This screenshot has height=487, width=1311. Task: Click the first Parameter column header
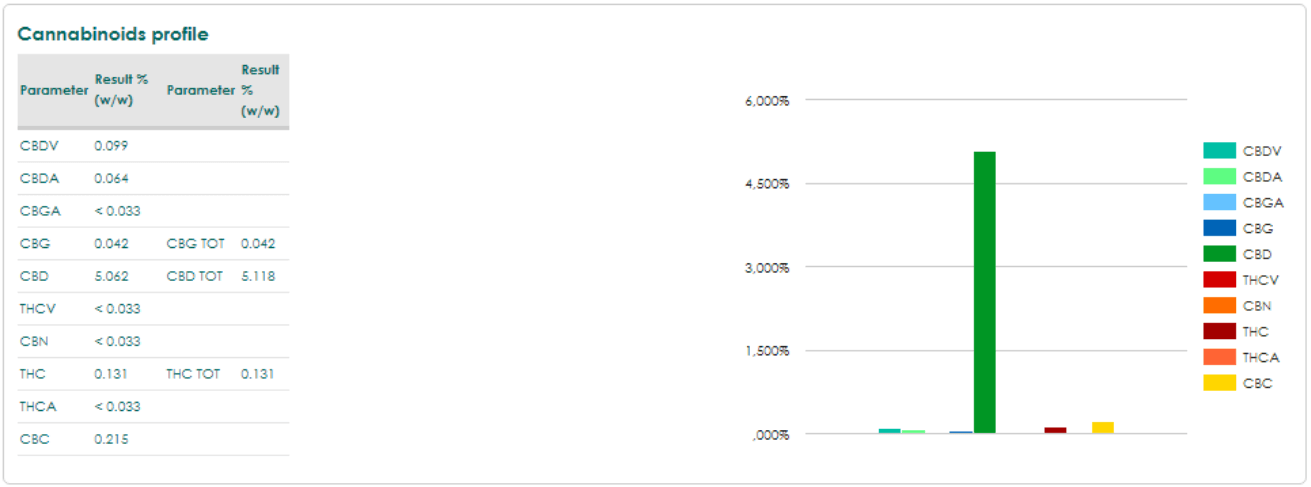[x=54, y=90]
